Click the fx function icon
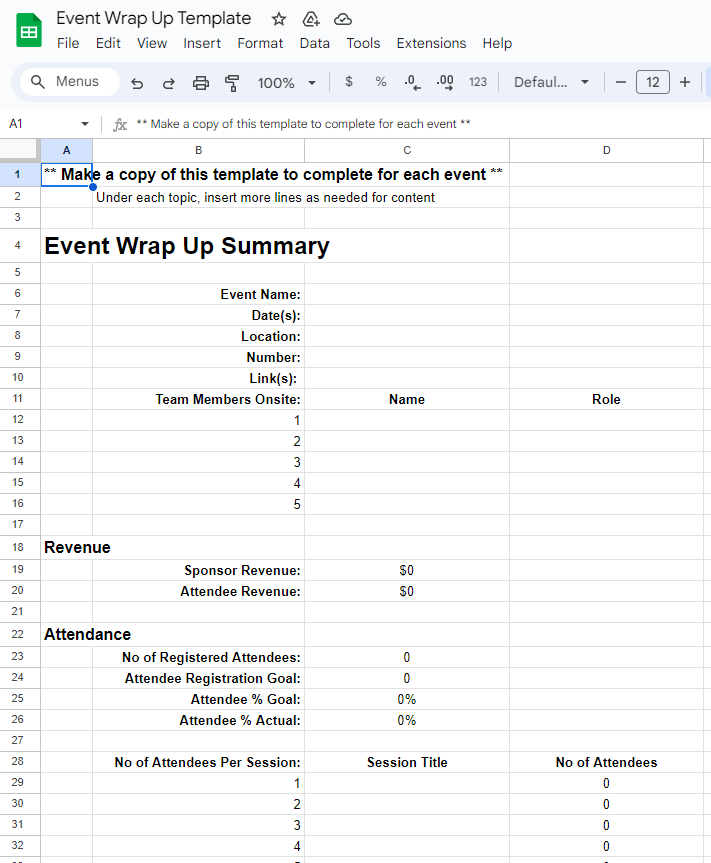 [120, 124]
